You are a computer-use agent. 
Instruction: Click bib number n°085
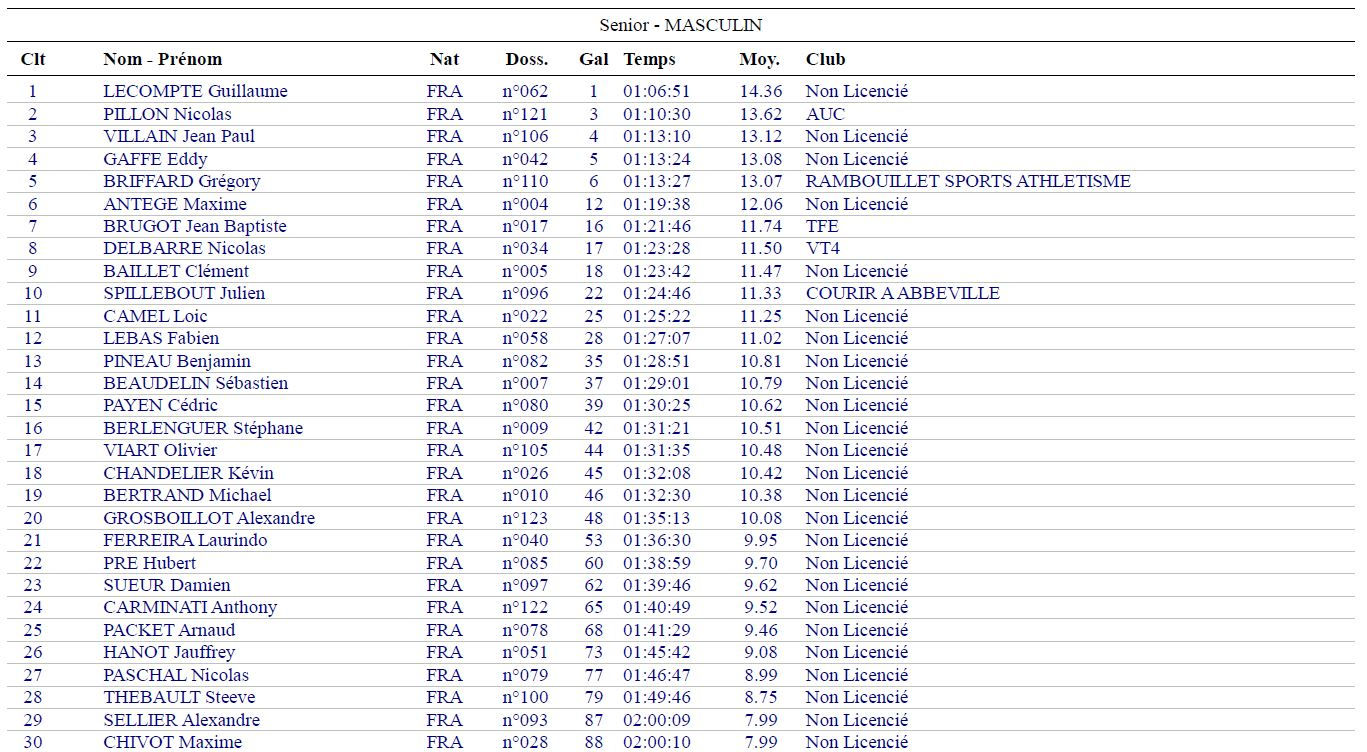[525, 563]
